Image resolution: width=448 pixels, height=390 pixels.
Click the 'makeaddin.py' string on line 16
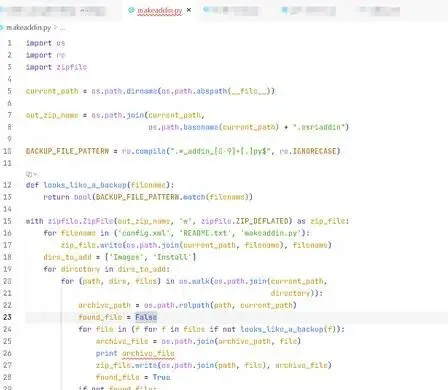point(271,233)
